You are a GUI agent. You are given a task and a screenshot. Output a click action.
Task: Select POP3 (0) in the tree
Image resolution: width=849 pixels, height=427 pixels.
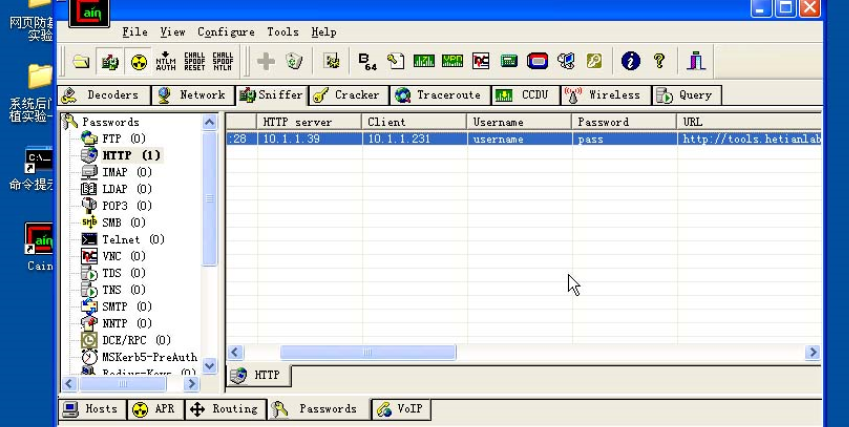click(127, 206)
